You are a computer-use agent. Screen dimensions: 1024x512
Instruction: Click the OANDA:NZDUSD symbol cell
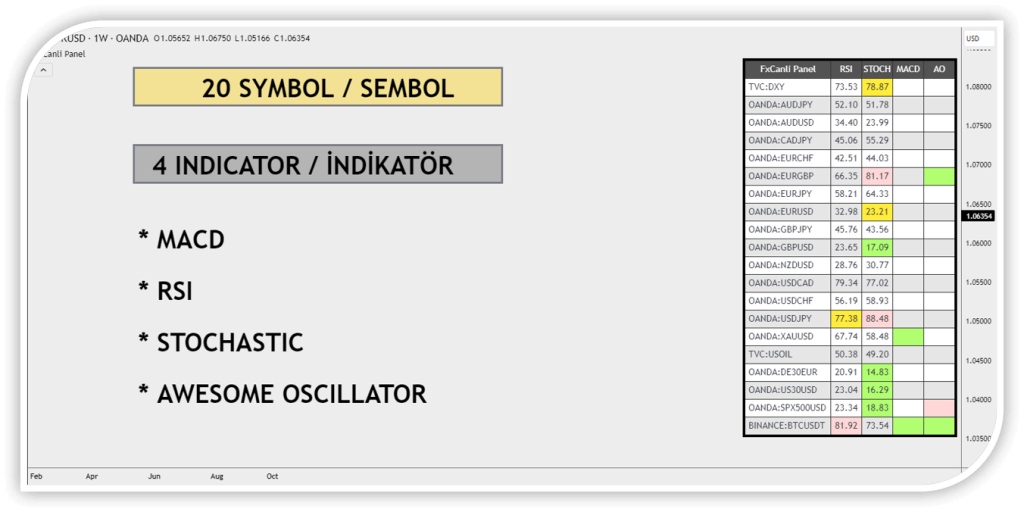pos(788,266)
